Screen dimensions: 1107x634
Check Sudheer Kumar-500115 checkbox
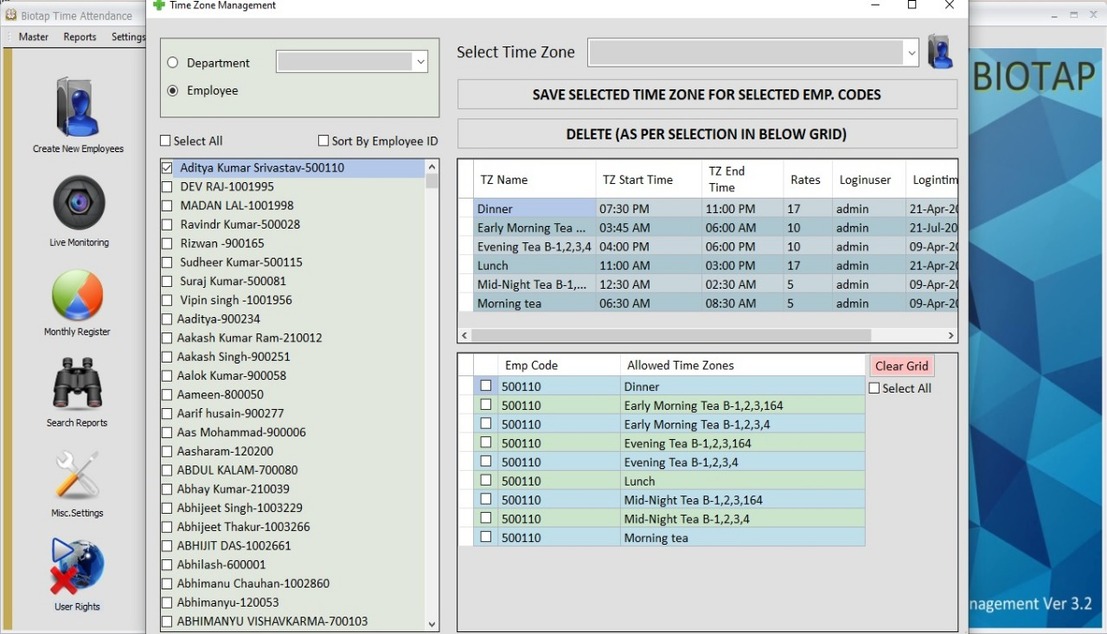pyautogui.click(x=167, y=263)
